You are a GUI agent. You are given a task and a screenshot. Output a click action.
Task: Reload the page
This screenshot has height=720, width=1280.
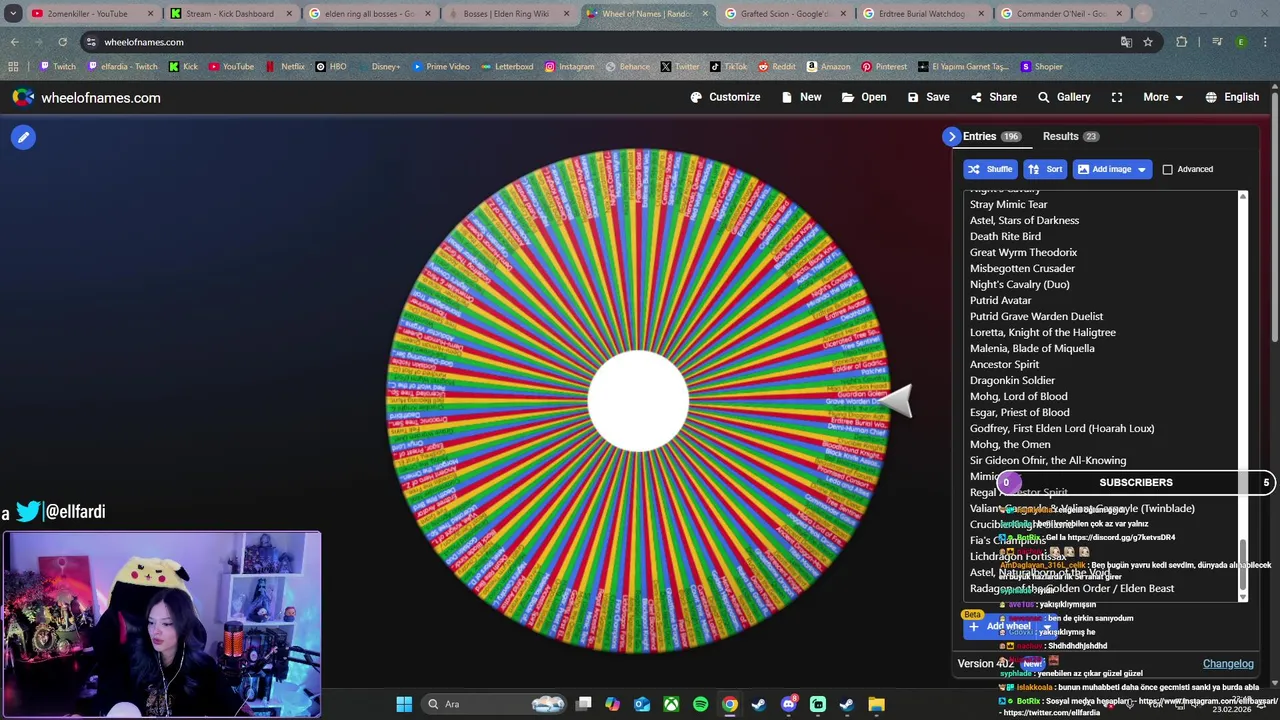point(62,42)
